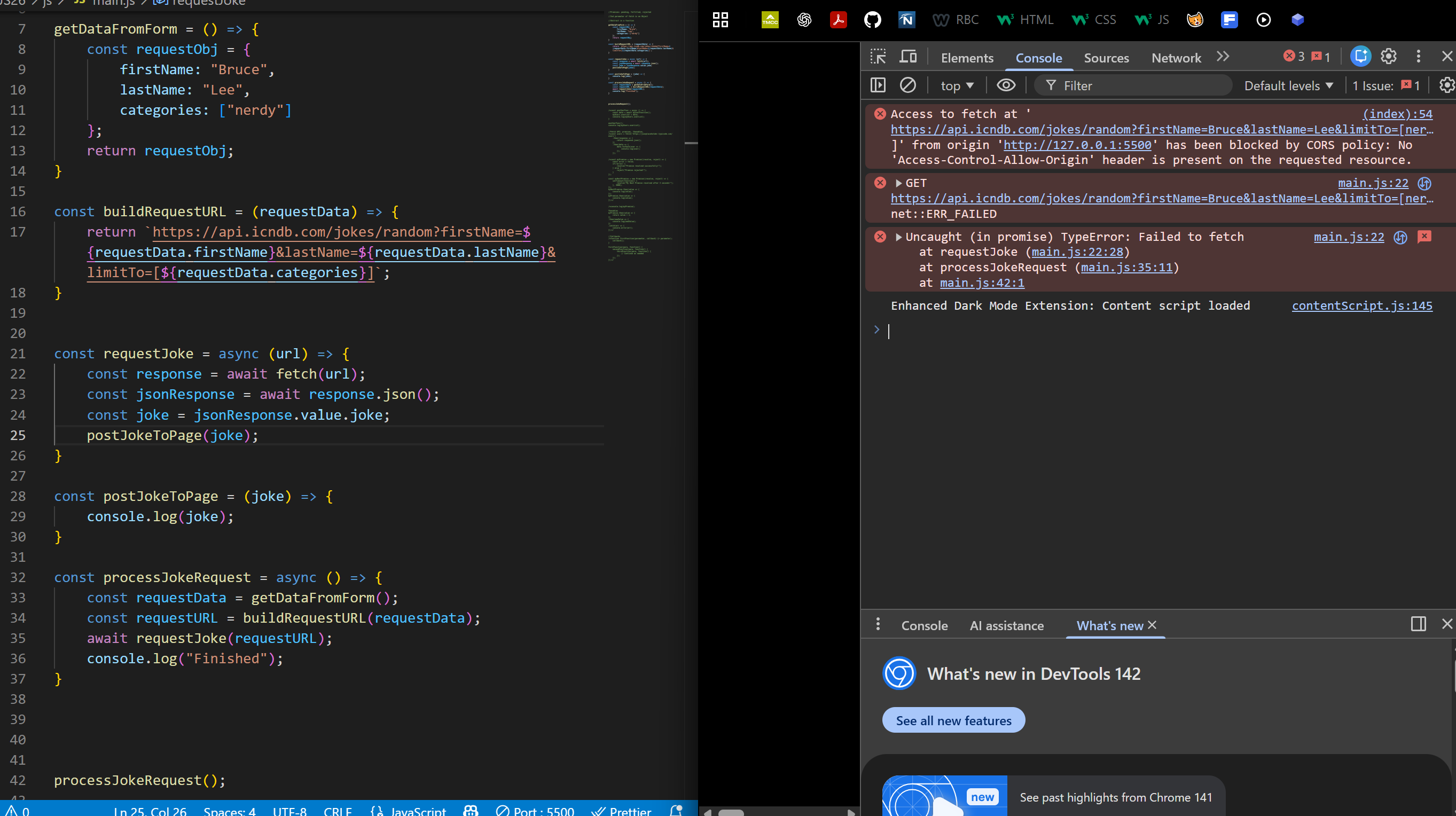
Task: Click the Adobe PDF bookmark icon
Action: point(838,20)
